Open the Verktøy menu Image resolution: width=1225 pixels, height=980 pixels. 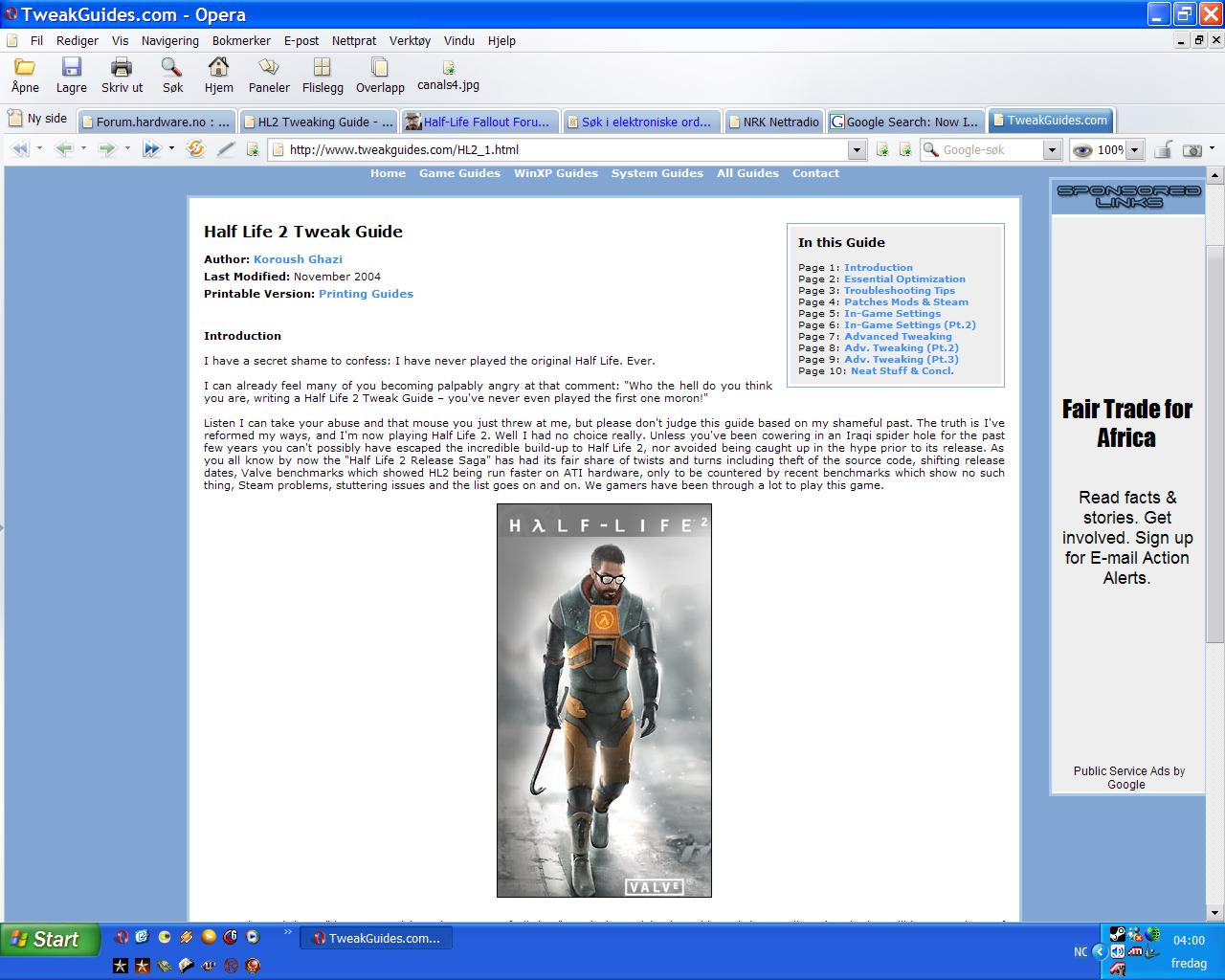(x=410, y=40)
